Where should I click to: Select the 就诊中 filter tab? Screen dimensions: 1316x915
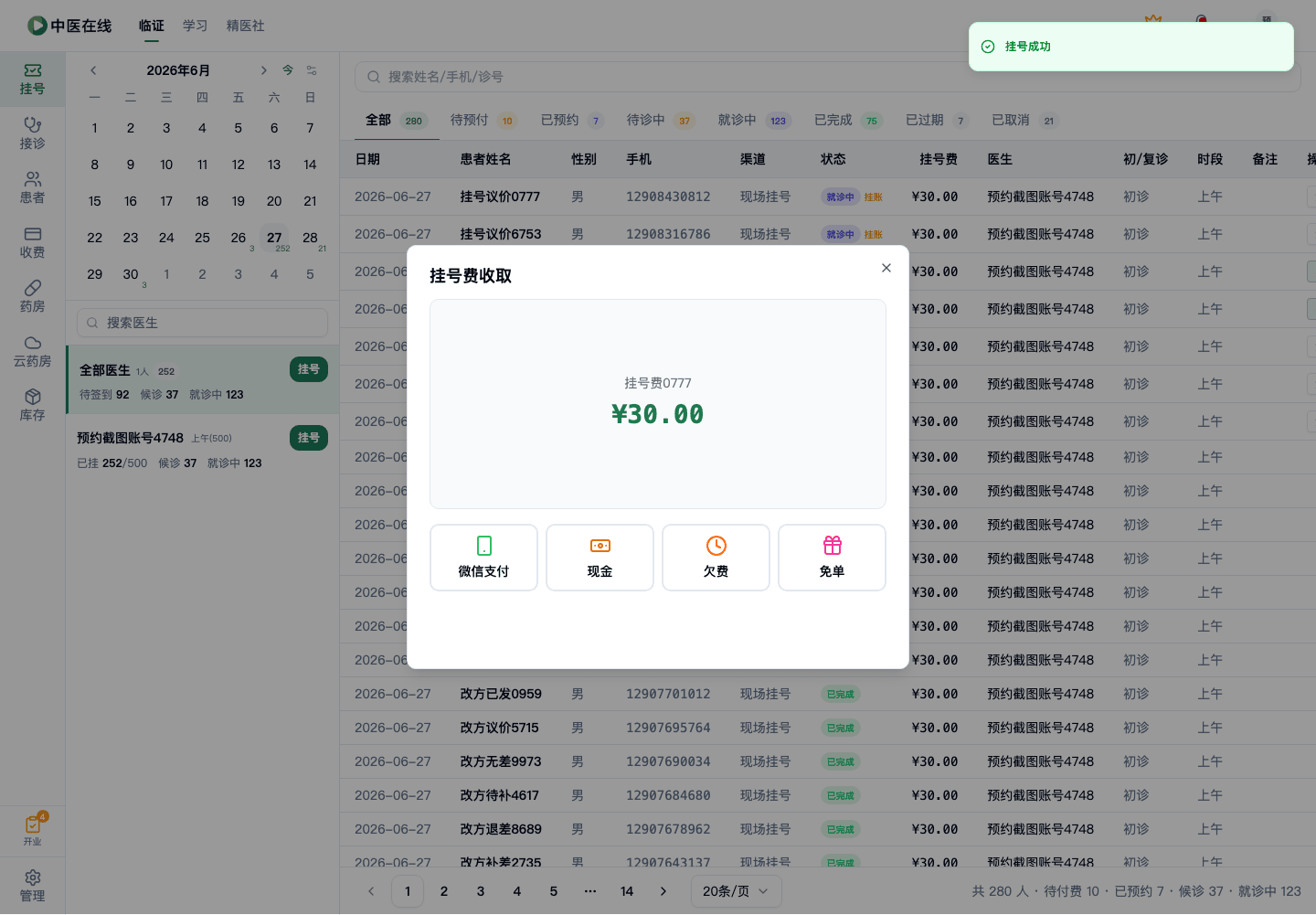[x=753, y=120]
